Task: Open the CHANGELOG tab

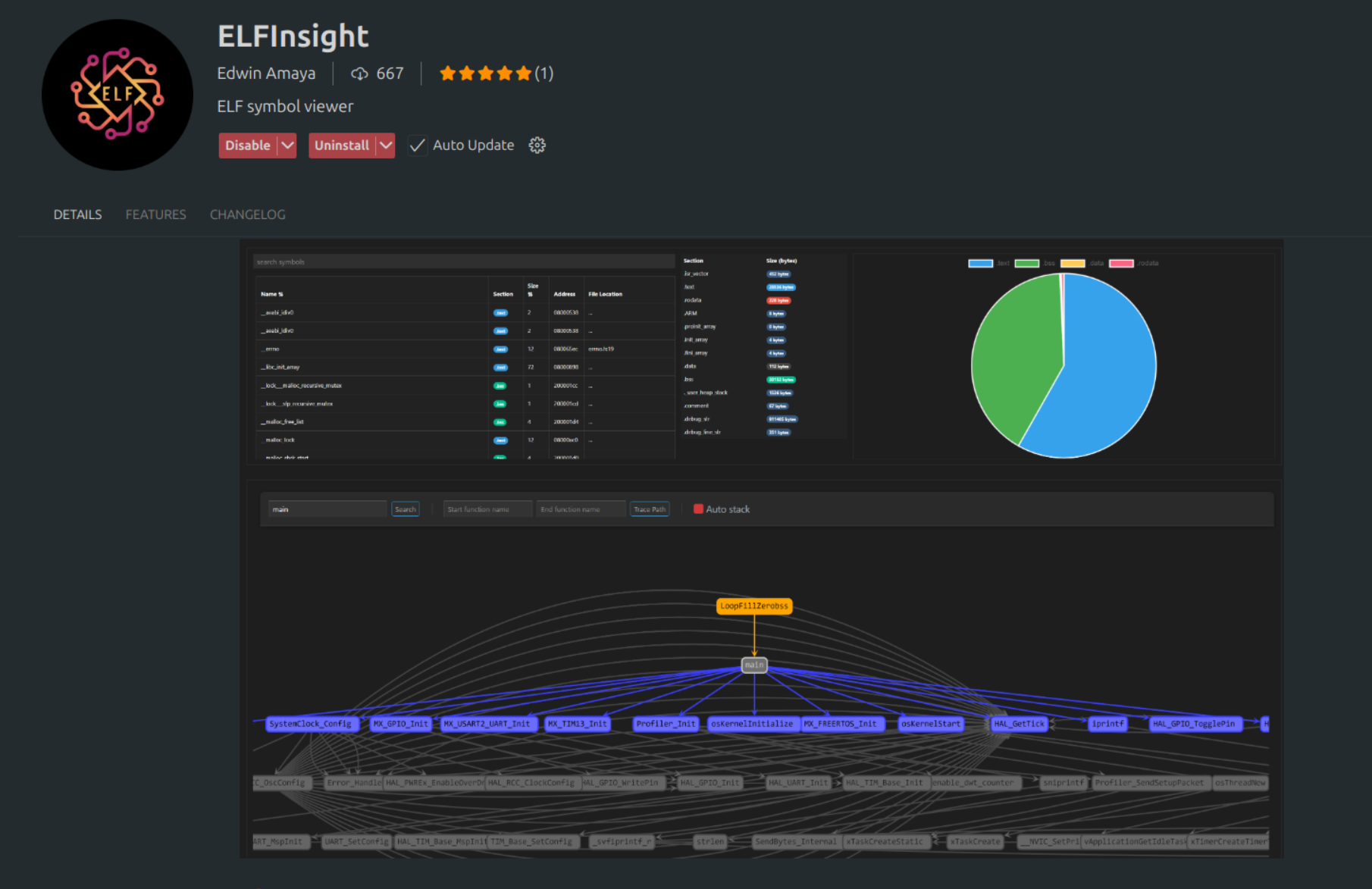Action: click(248, 214)
